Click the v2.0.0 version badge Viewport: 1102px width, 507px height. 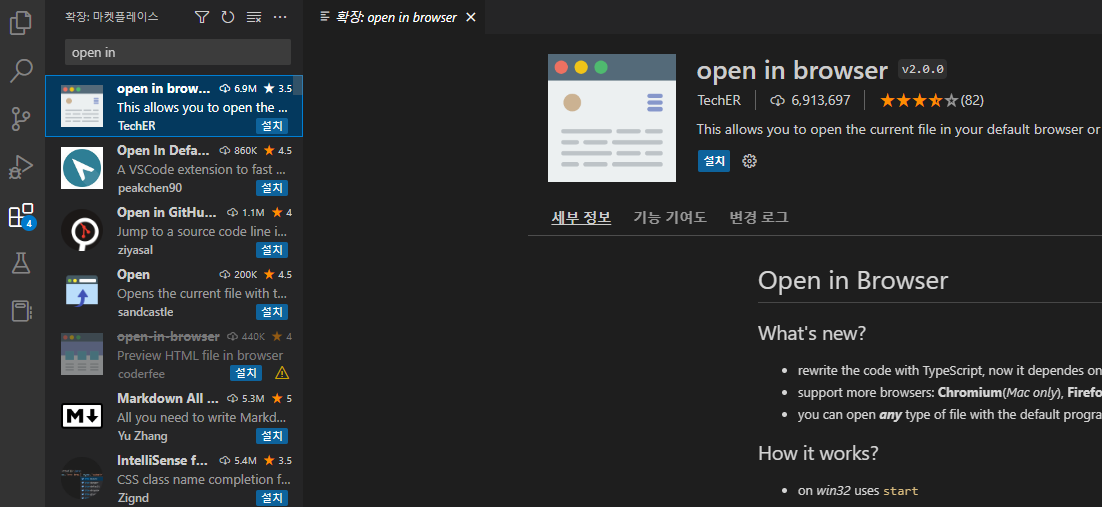[923, 69]
